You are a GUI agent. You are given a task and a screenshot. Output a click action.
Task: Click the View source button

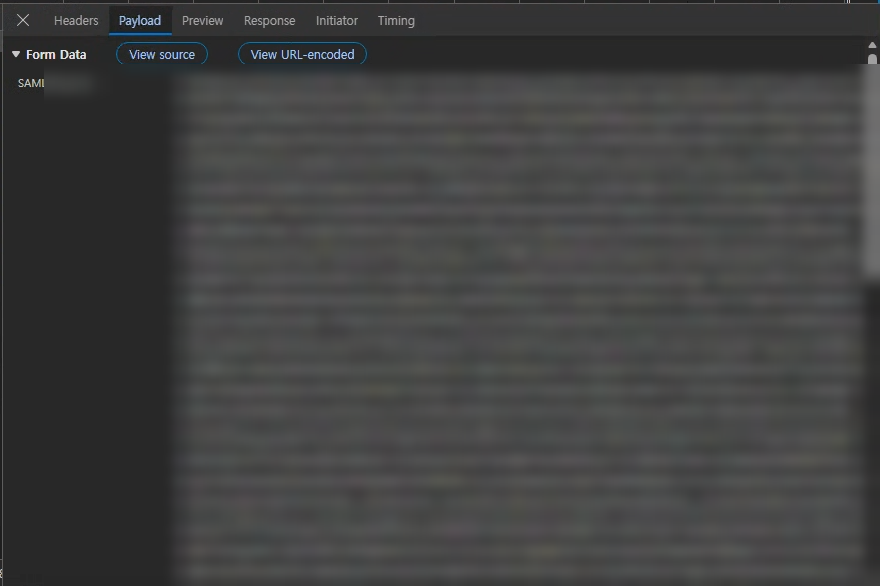pyautogui.click(x=162, y=54)
